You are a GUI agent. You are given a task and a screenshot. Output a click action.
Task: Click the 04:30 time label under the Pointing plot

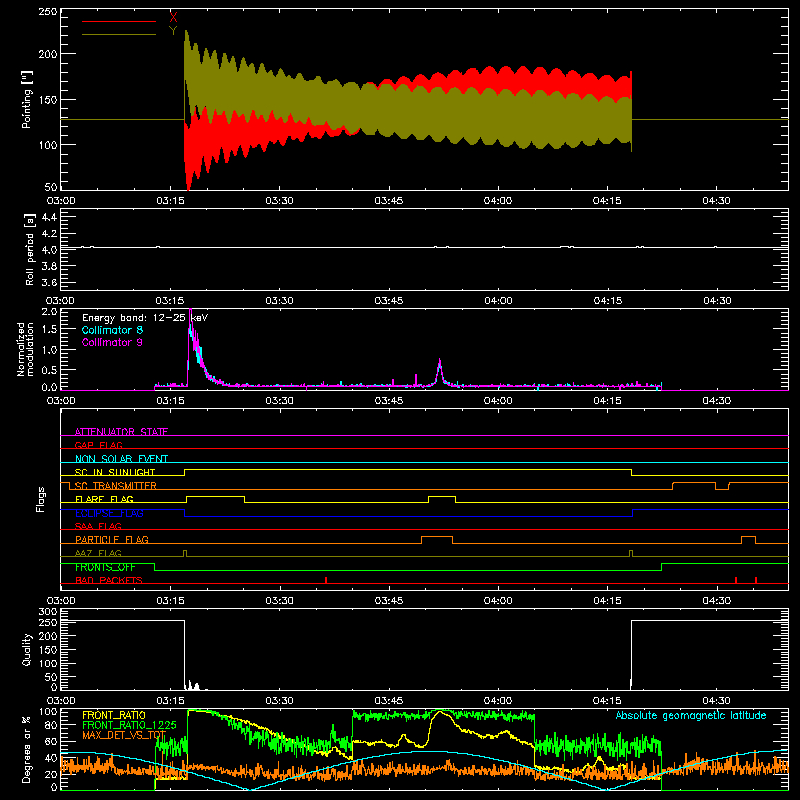(716, 201)
